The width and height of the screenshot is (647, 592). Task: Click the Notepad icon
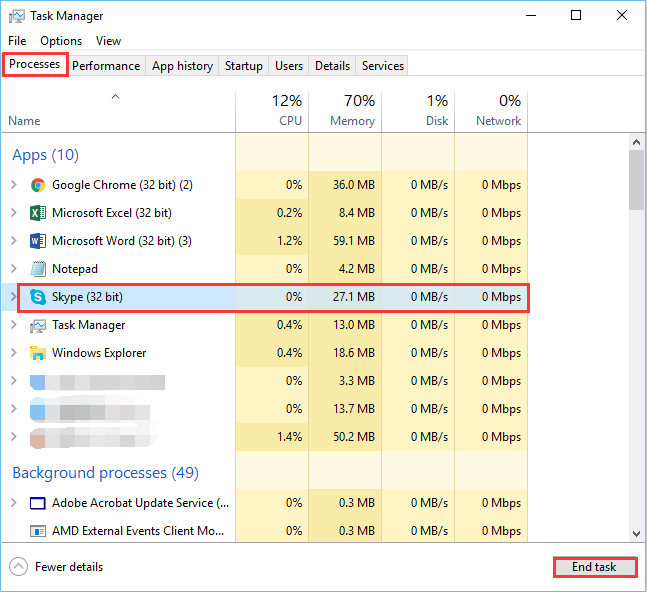click(x=38, y=269)
